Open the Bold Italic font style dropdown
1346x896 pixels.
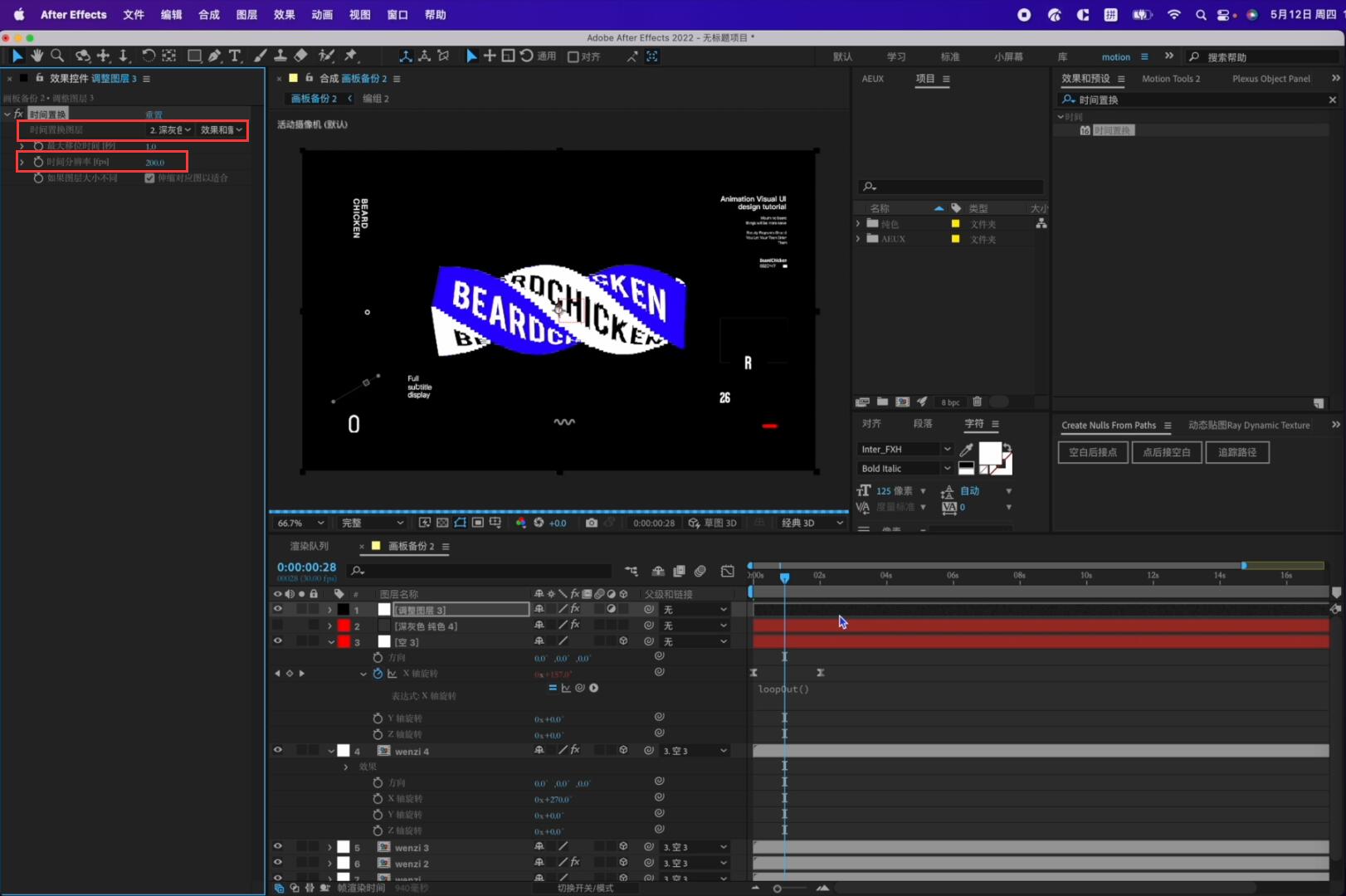(905, 469)
